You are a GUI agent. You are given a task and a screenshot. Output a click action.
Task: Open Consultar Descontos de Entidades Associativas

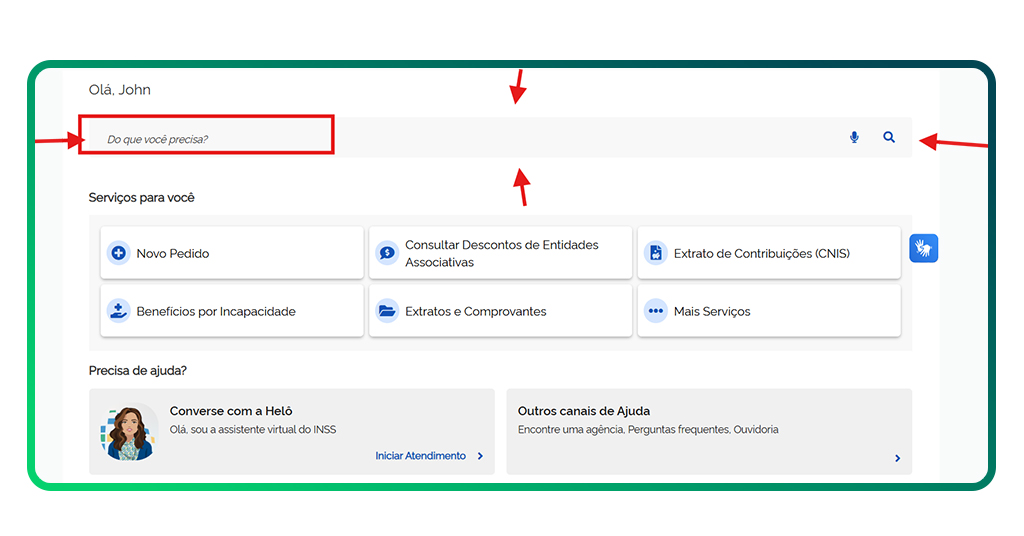tap(500, 253)
